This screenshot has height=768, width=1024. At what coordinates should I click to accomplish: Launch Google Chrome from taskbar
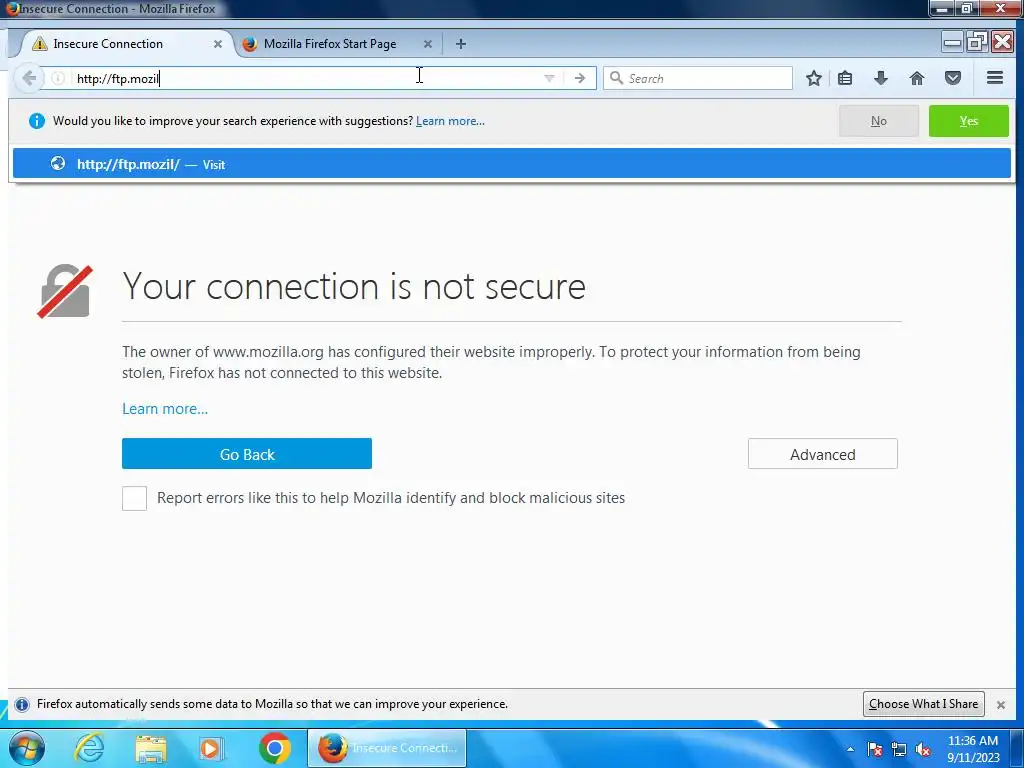[275, 748]
